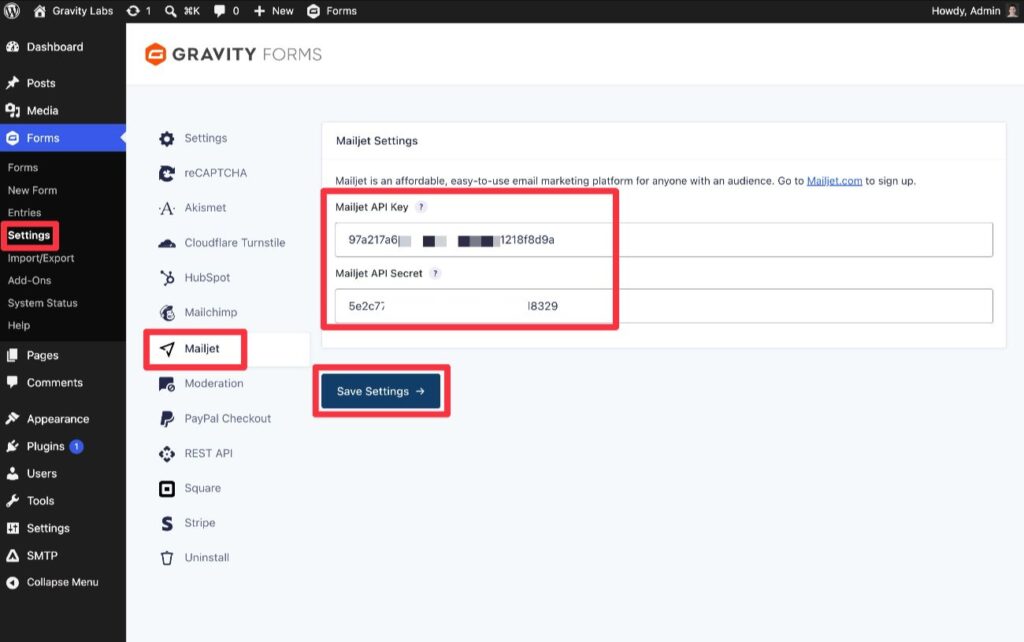1024x642 pixels.
Task: Switch to the REST API tab label
Action: pos(208,453)
